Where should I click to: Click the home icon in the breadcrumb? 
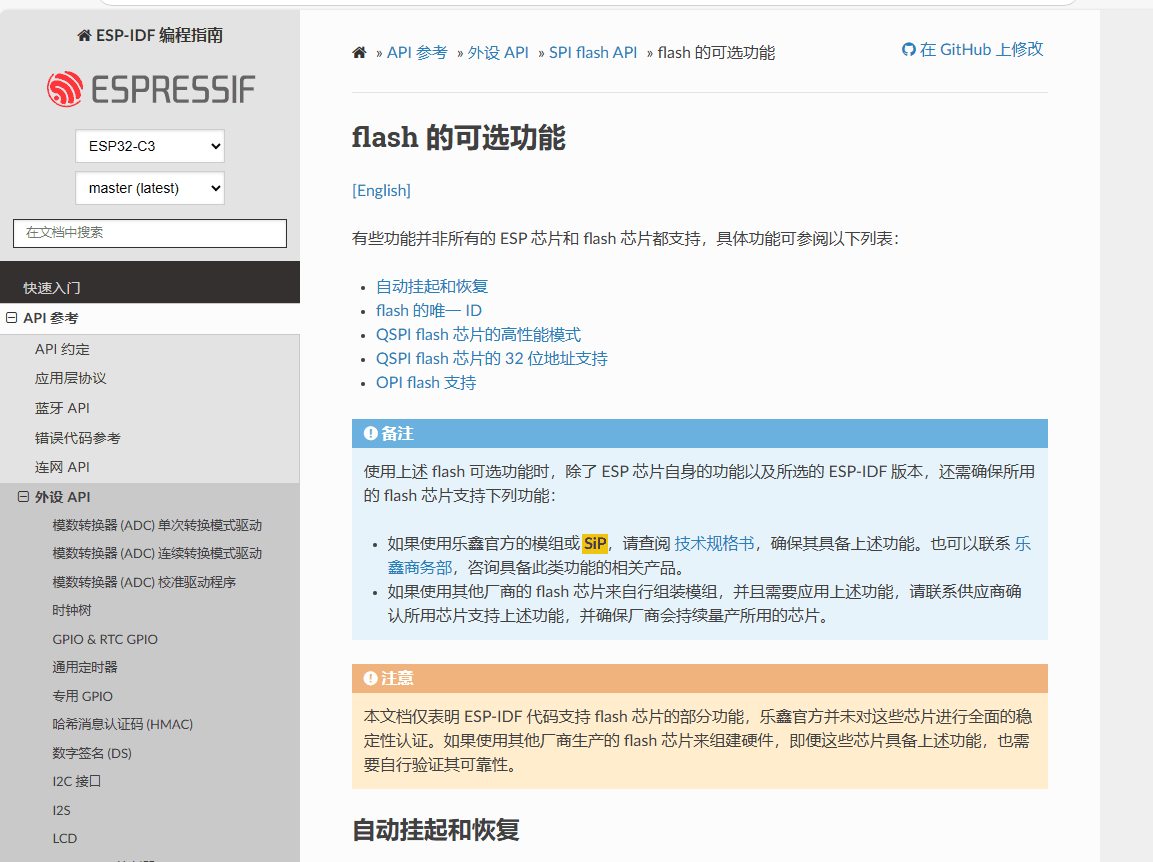point(359,53)
